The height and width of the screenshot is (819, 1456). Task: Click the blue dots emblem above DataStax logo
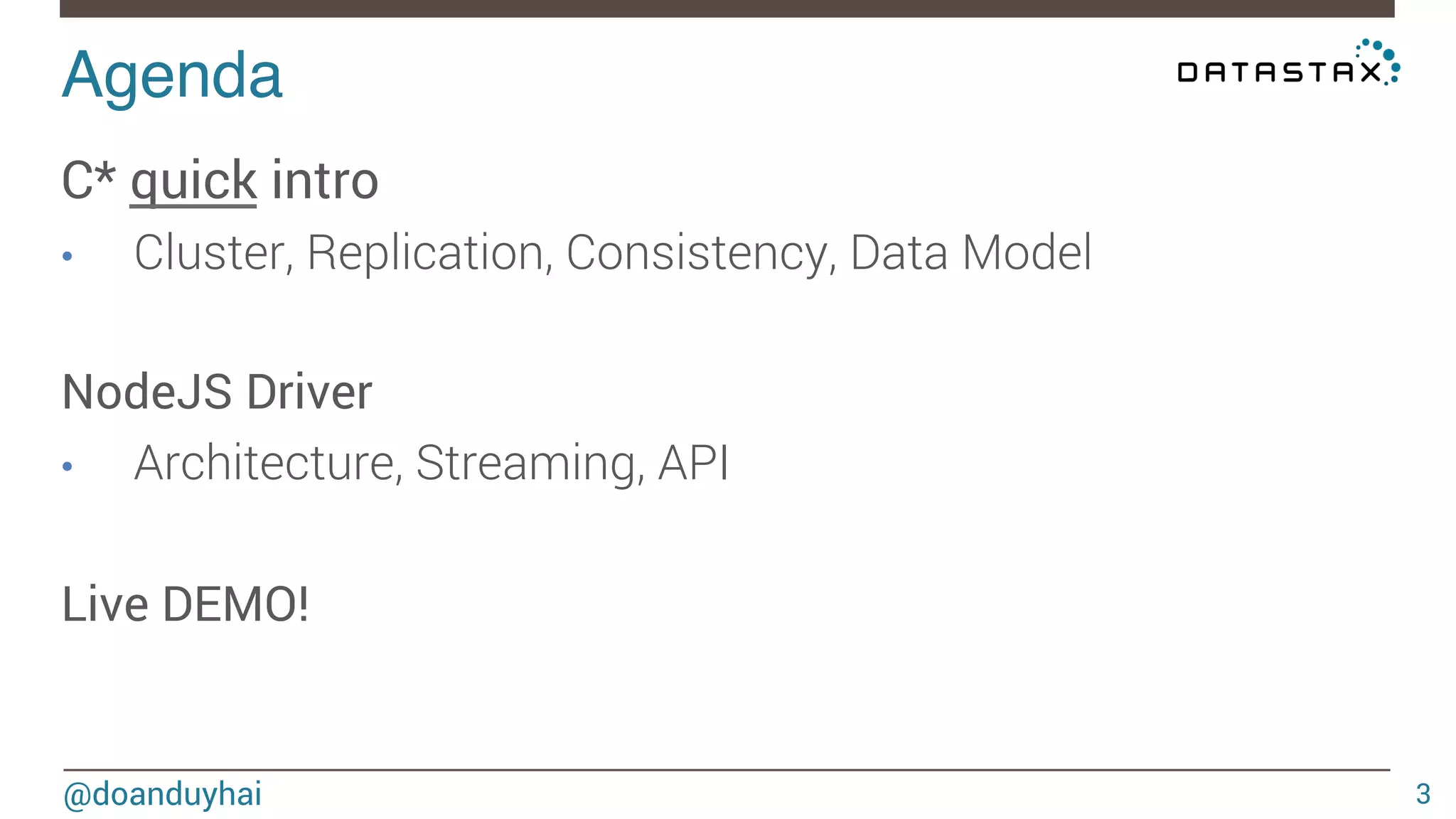[1380, 57]
